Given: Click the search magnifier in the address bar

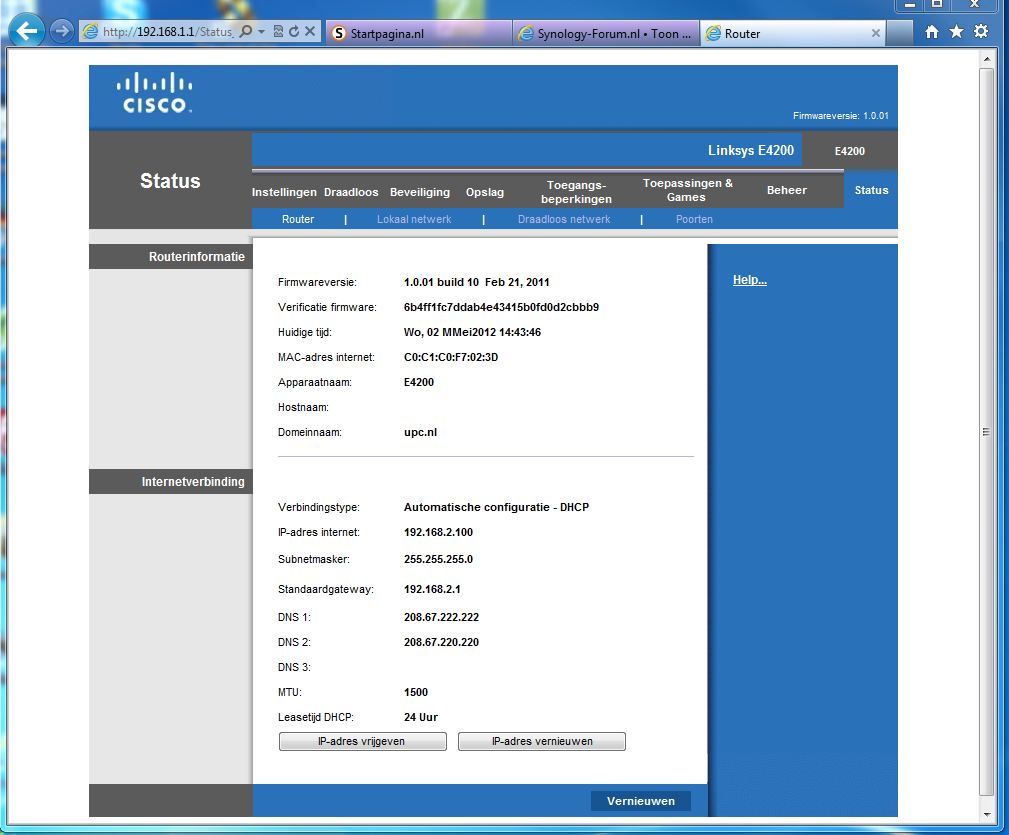Looking at the screenshot, I should [245, 32].
